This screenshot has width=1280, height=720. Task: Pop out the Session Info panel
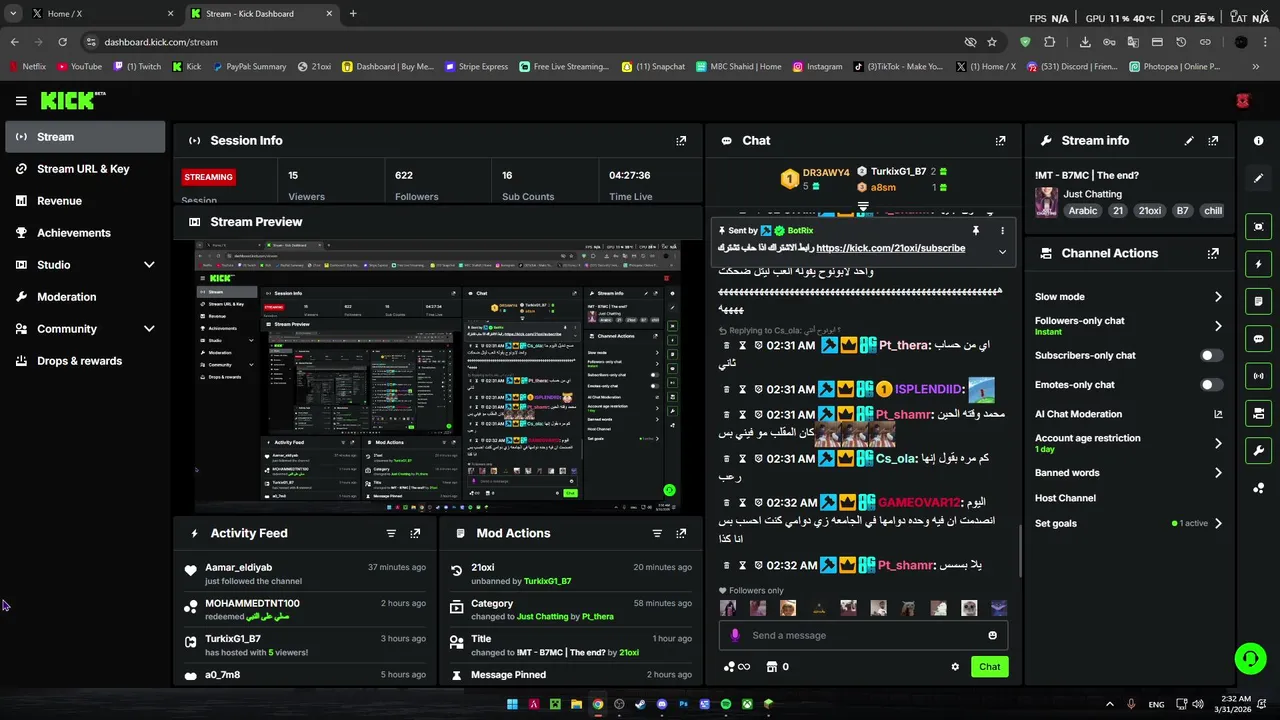[x=681, y=141]
